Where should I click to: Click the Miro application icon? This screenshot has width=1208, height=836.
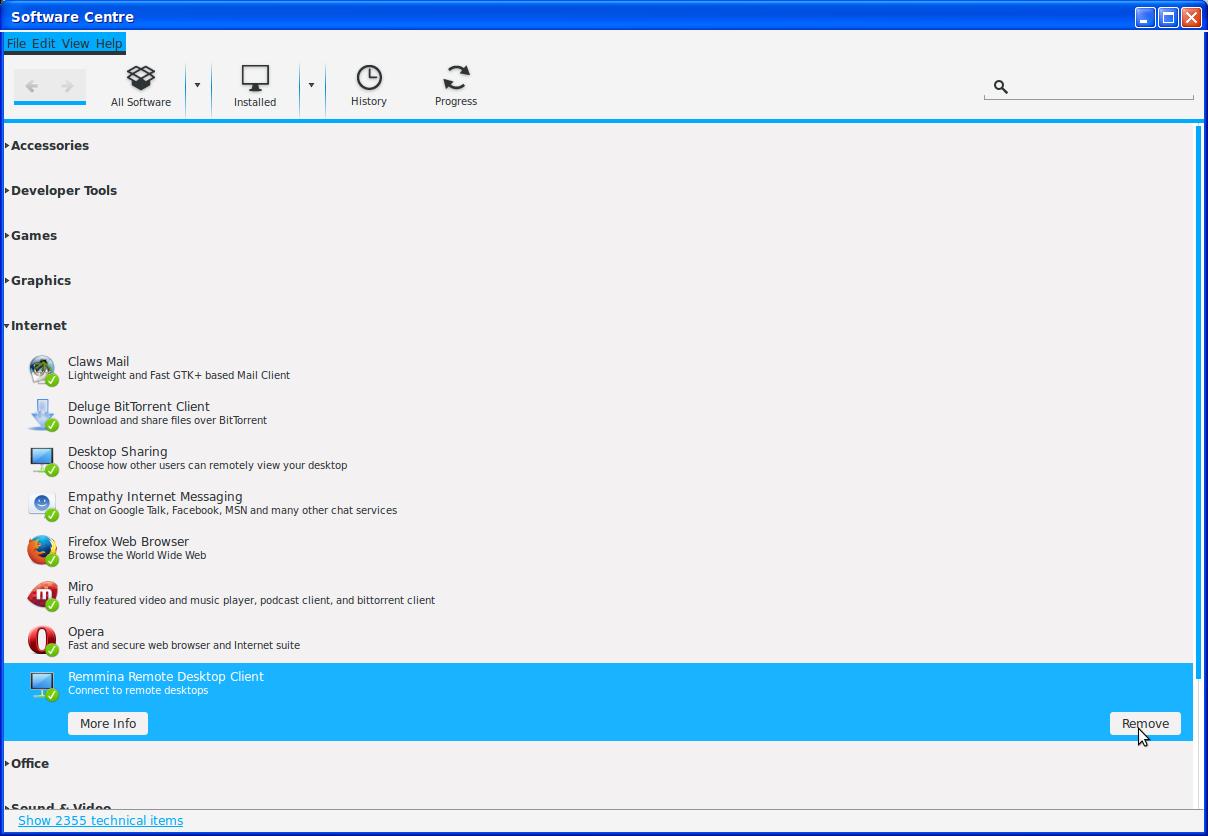pyautogui.click(x=42, y=594)
